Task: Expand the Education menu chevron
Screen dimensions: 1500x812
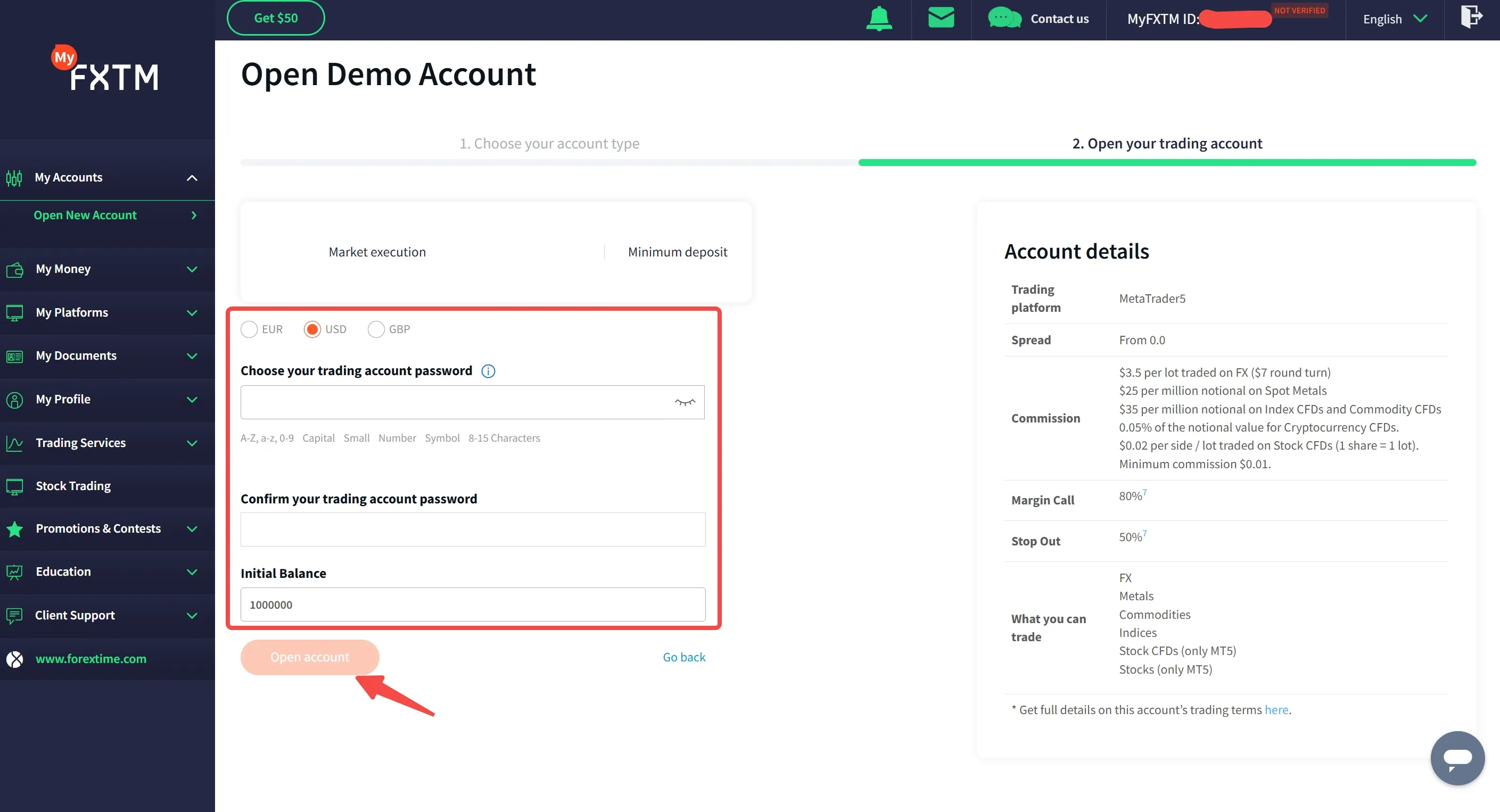Action: [192, 572]
